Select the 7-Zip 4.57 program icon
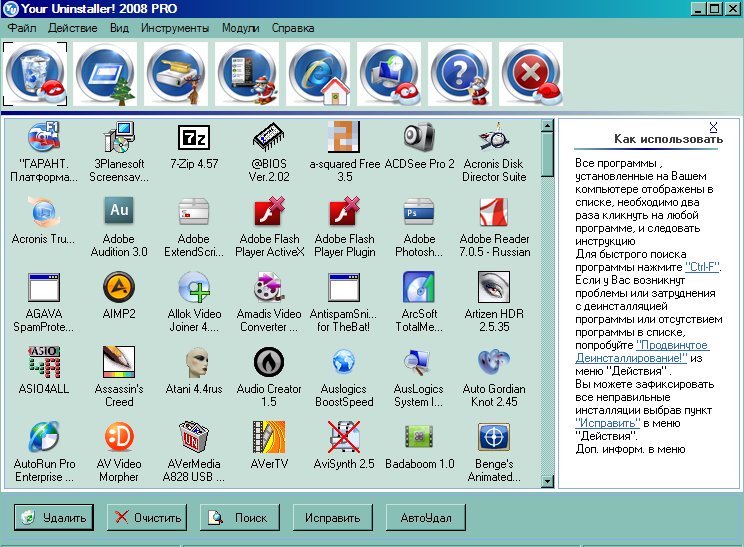The image size is (744, 547). pos(194,138)
